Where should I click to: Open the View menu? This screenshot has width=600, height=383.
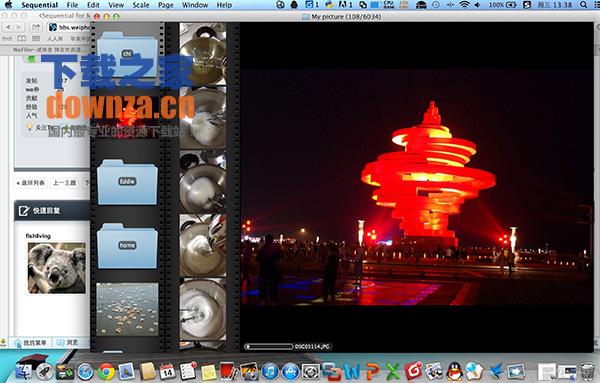[116, 5]
